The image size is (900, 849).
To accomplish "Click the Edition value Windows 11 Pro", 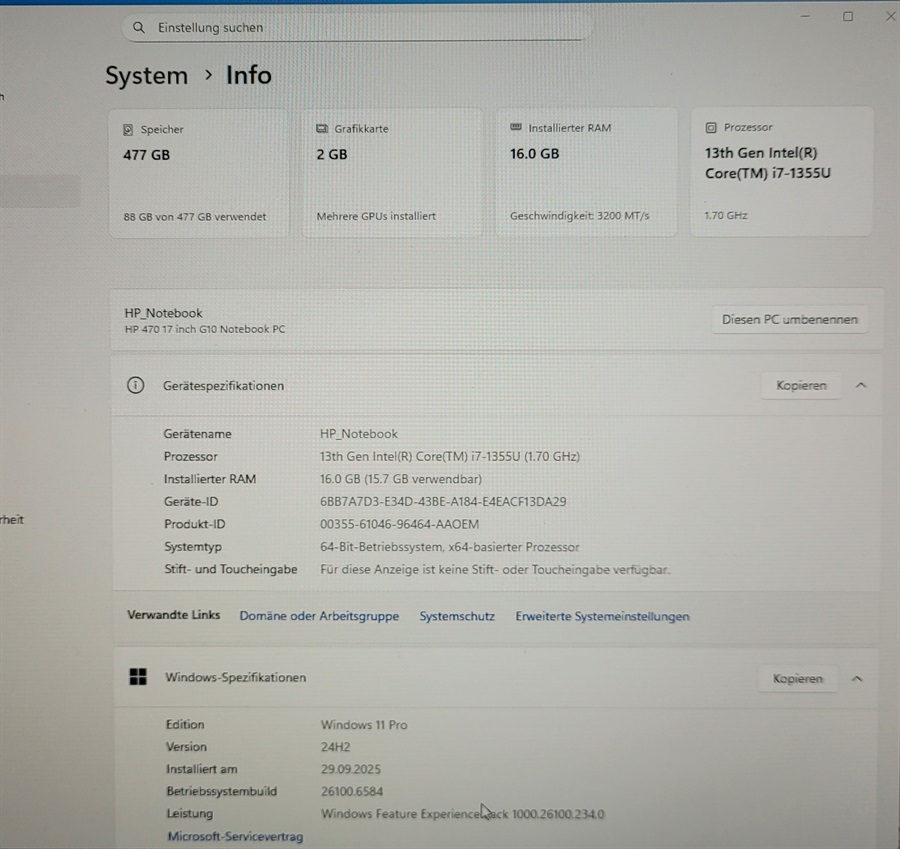I will [364, 724].
